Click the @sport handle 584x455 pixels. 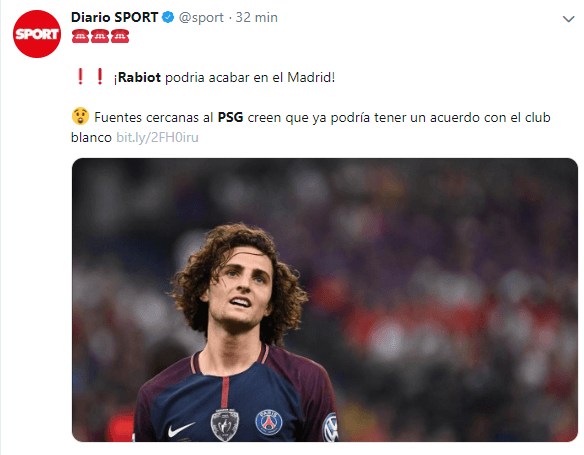(201, 18)
